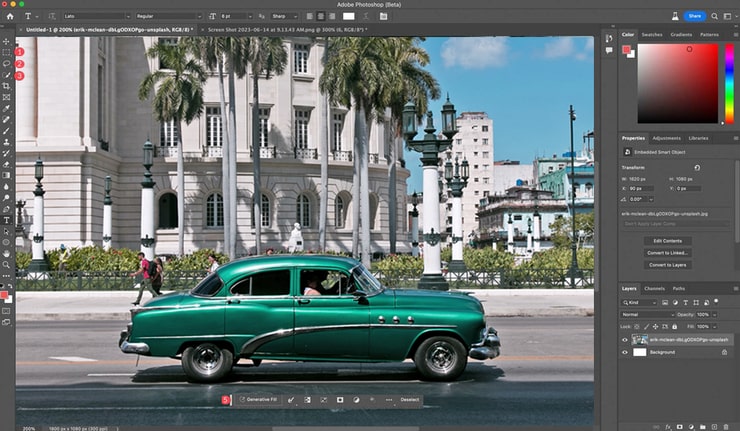The width and height of the screenshot is (740, 431).
Task: Select the Eyedropper tool
Action: (6, 108)
